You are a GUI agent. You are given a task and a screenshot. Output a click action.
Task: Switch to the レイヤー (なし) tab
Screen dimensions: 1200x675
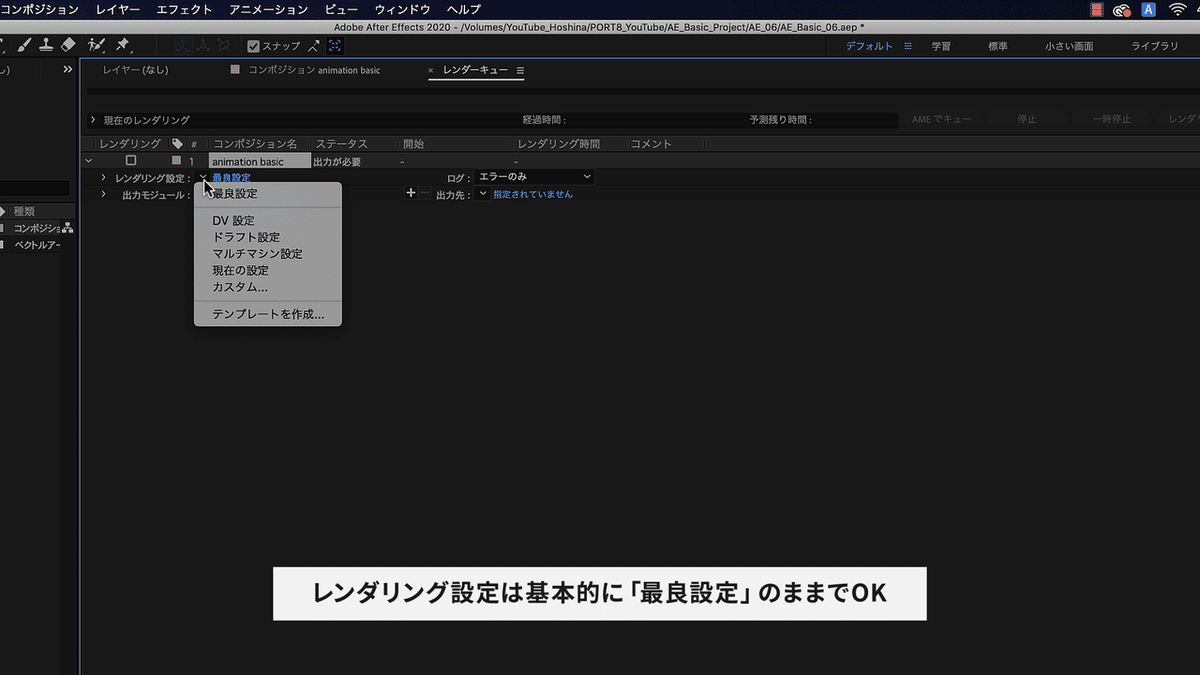click(136, 70)
